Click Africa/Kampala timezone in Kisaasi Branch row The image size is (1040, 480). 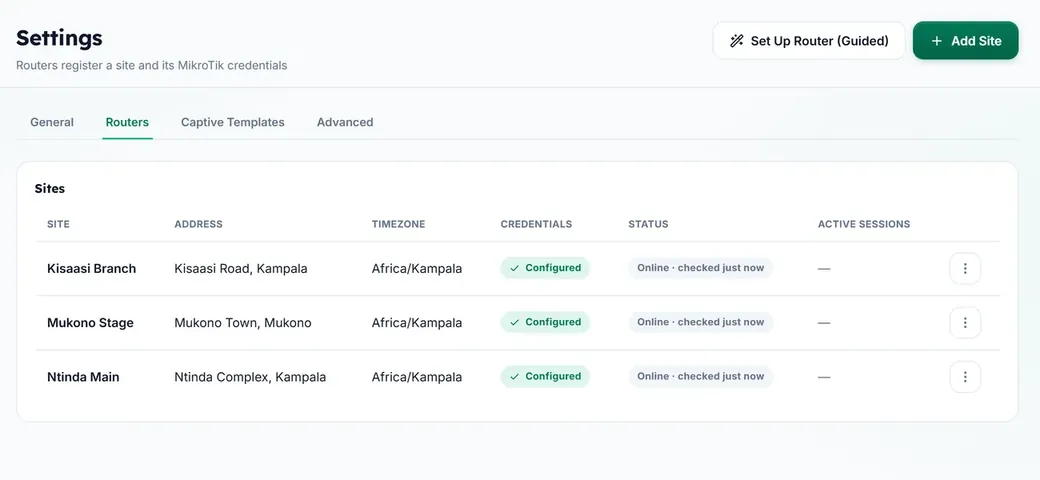coord(417,269)
